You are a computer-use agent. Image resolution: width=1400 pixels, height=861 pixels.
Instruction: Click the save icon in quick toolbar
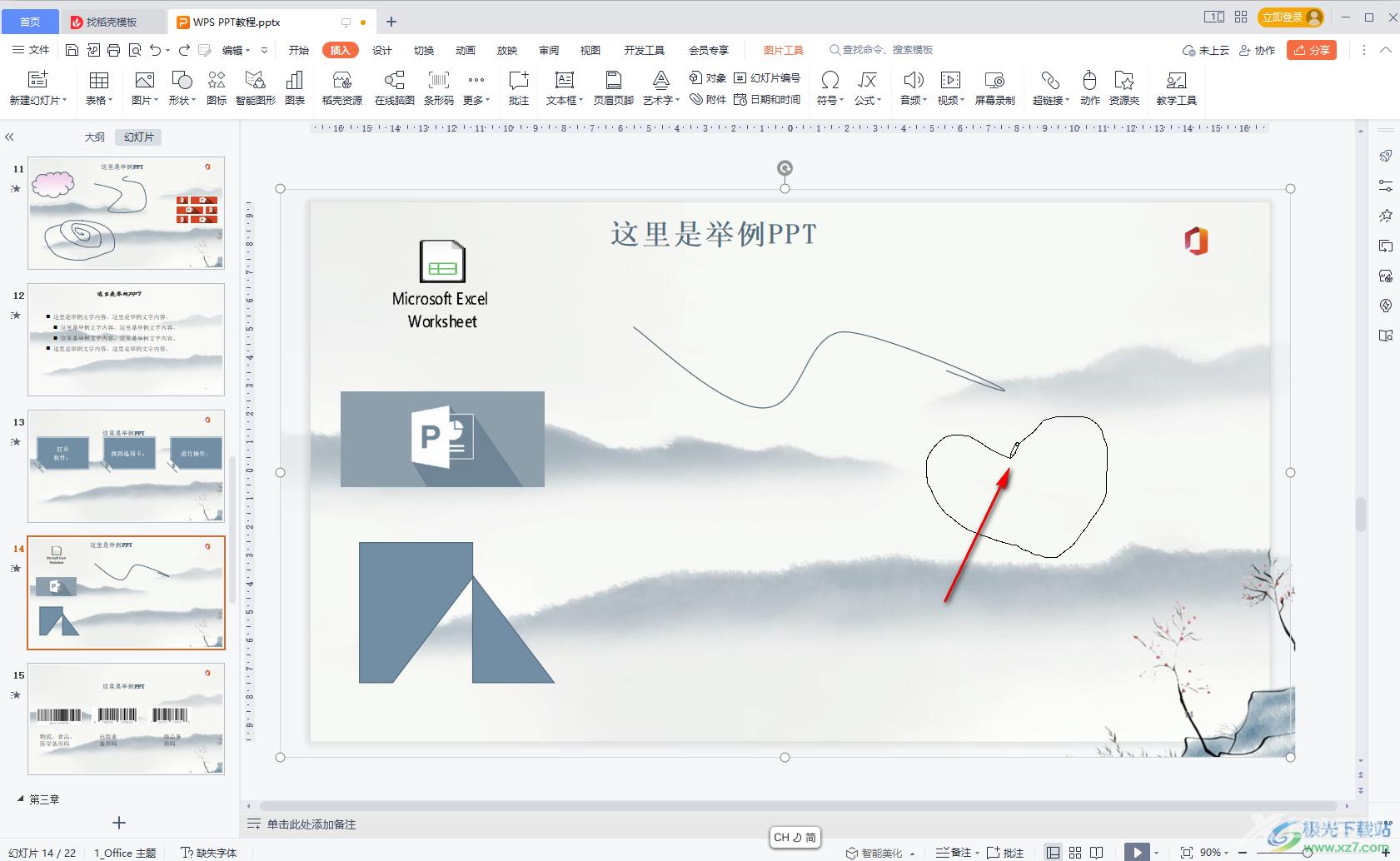click(x=72, y=50)
